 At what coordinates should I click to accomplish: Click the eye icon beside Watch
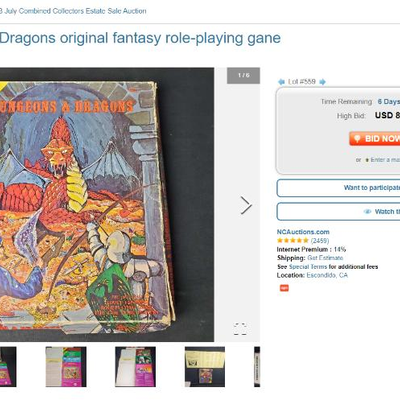coord(367,212)
